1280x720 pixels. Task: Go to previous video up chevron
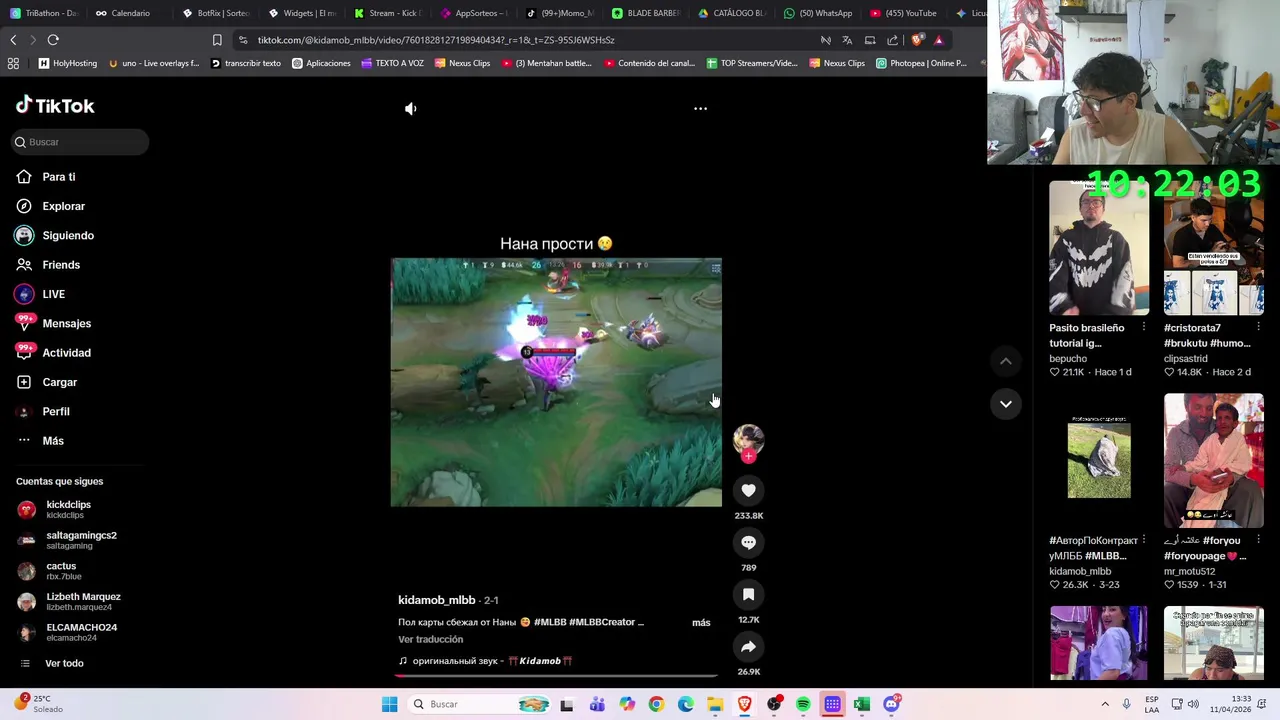pyautogui.click(x=1006, y=361)
